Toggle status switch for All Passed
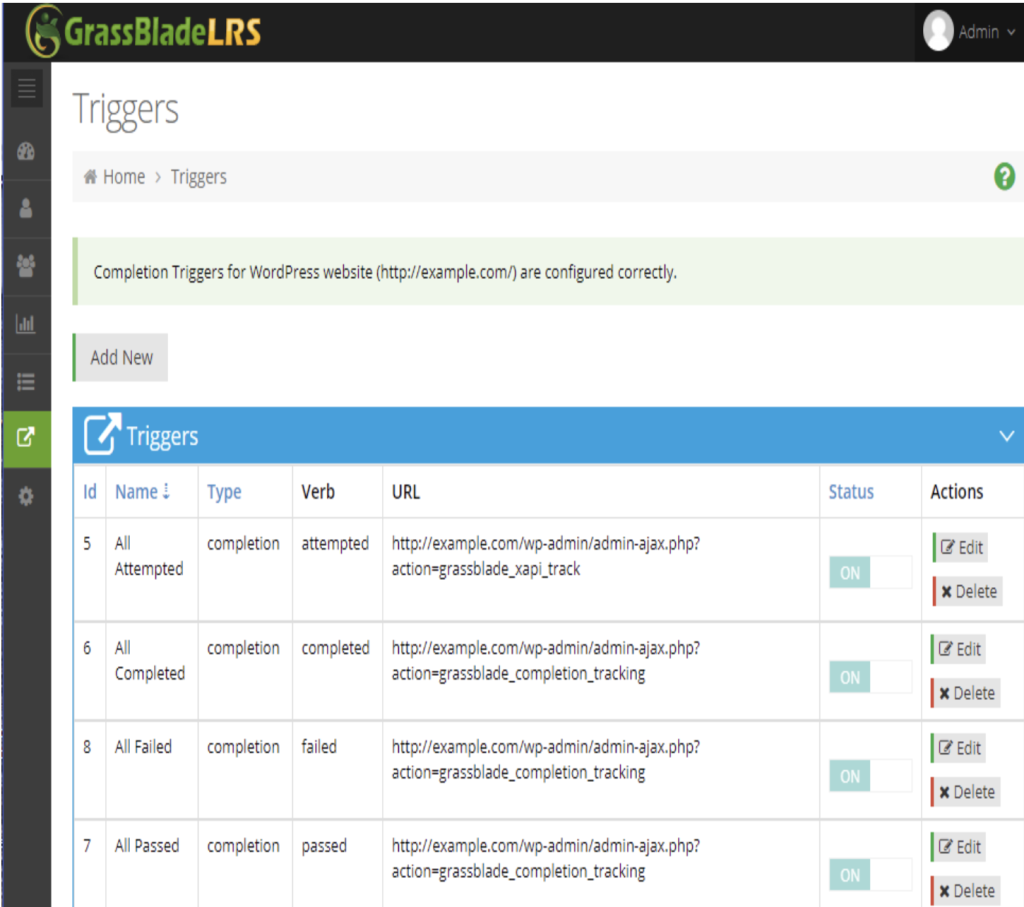 pyautogui.click(x=870, y=875)
